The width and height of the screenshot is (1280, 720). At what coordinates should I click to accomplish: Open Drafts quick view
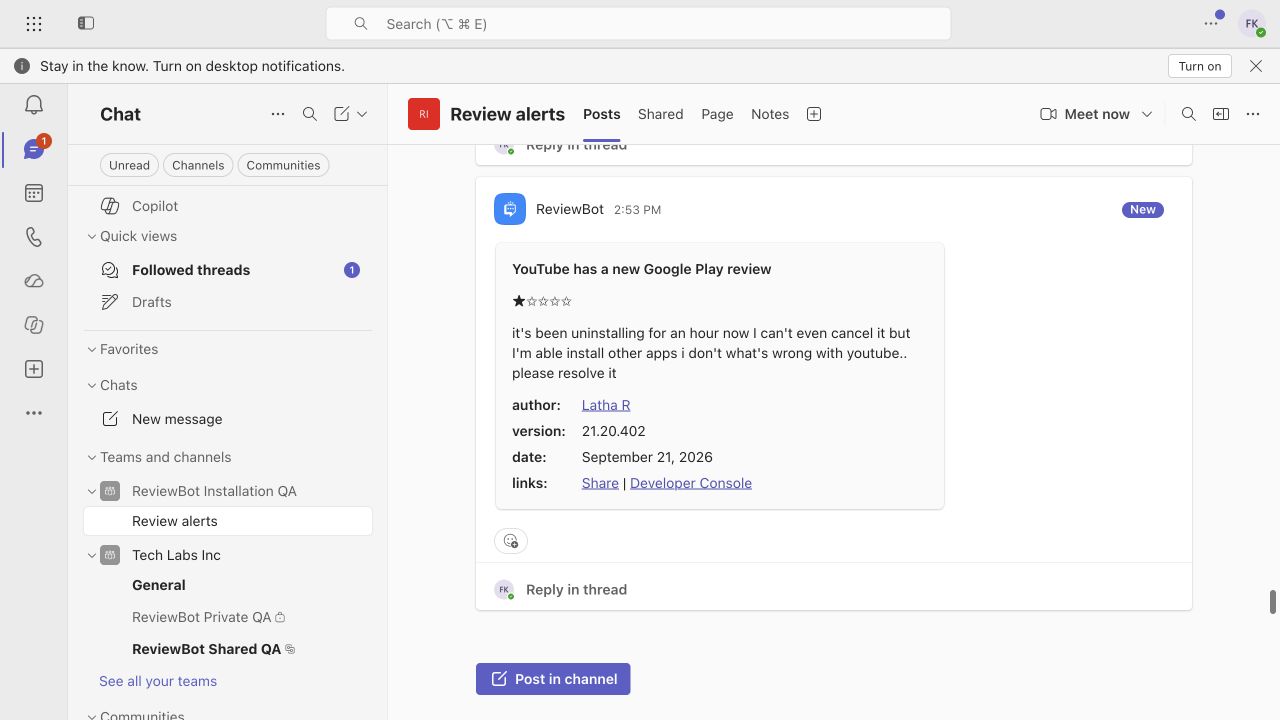click(x=228, y=302)
